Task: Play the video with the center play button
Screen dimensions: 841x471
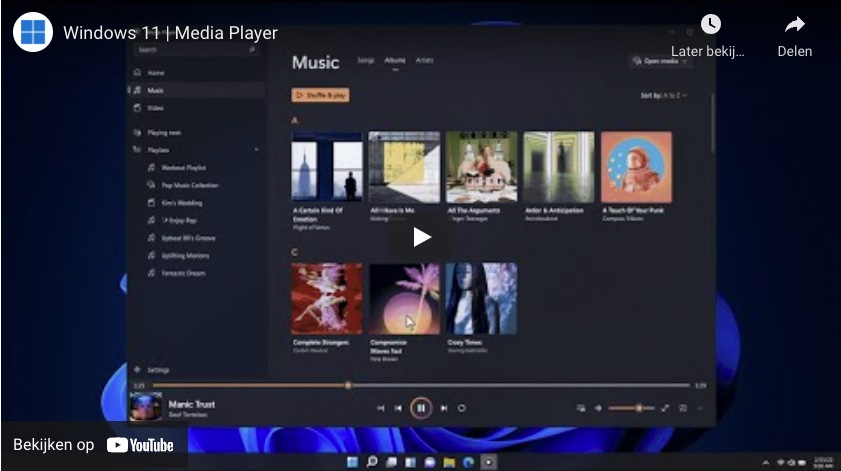Action: click(x=421, y=237)
